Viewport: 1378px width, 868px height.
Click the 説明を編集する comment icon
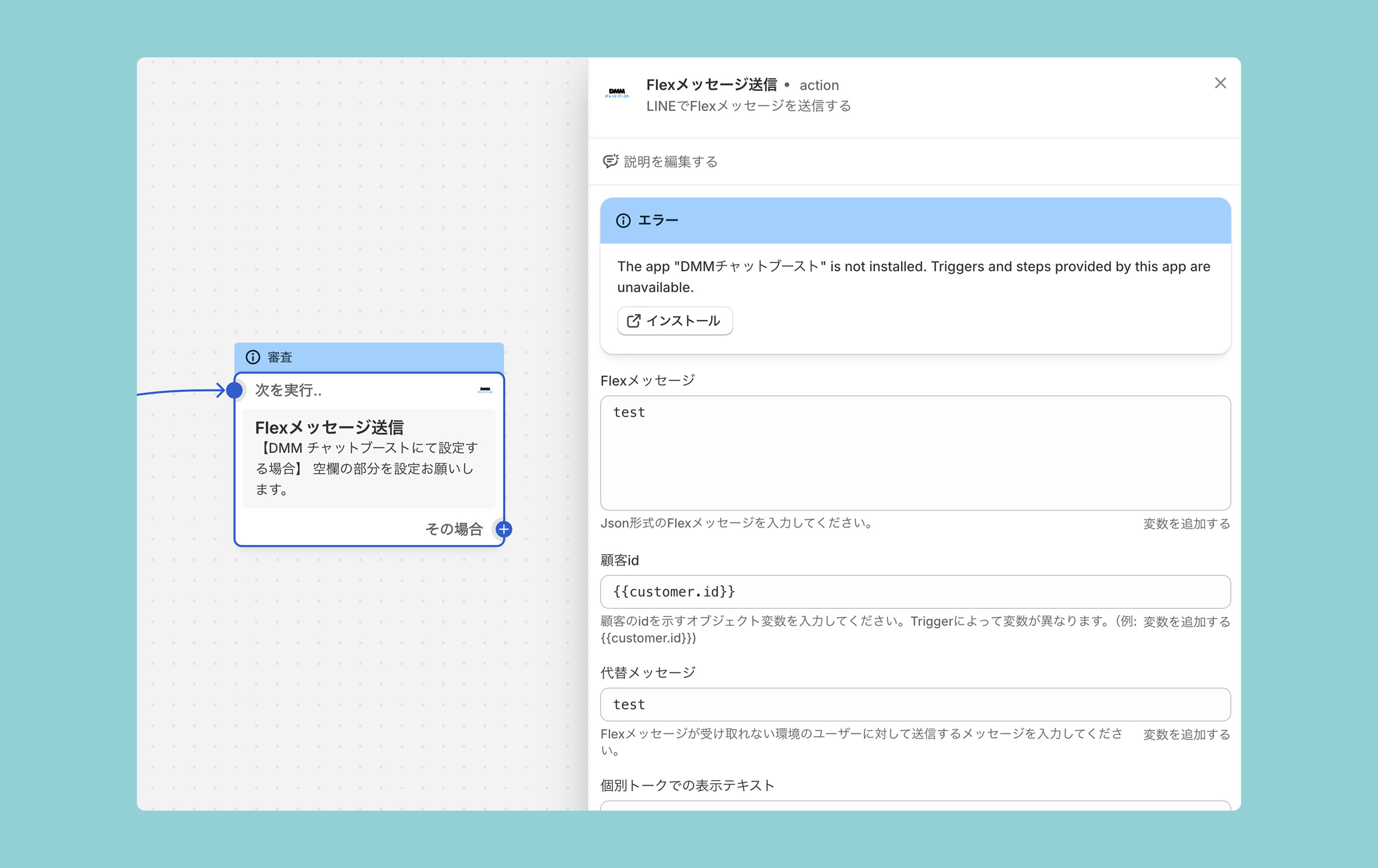point(610,161)
